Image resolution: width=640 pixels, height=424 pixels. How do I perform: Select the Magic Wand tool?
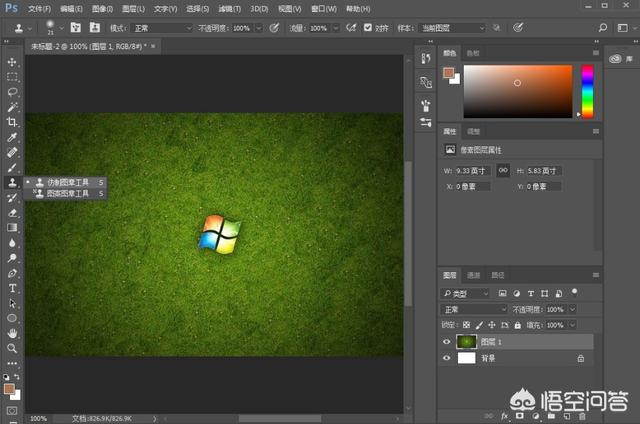click(x=12, y=106)
